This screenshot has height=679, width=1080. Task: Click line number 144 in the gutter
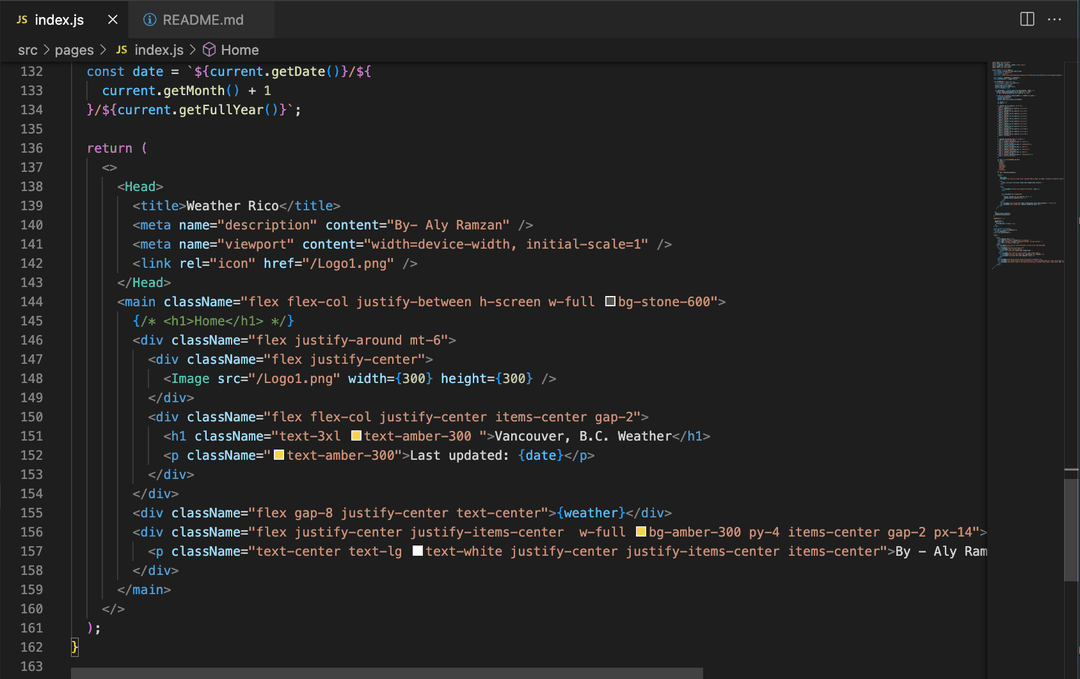click(x=32, y=302)
